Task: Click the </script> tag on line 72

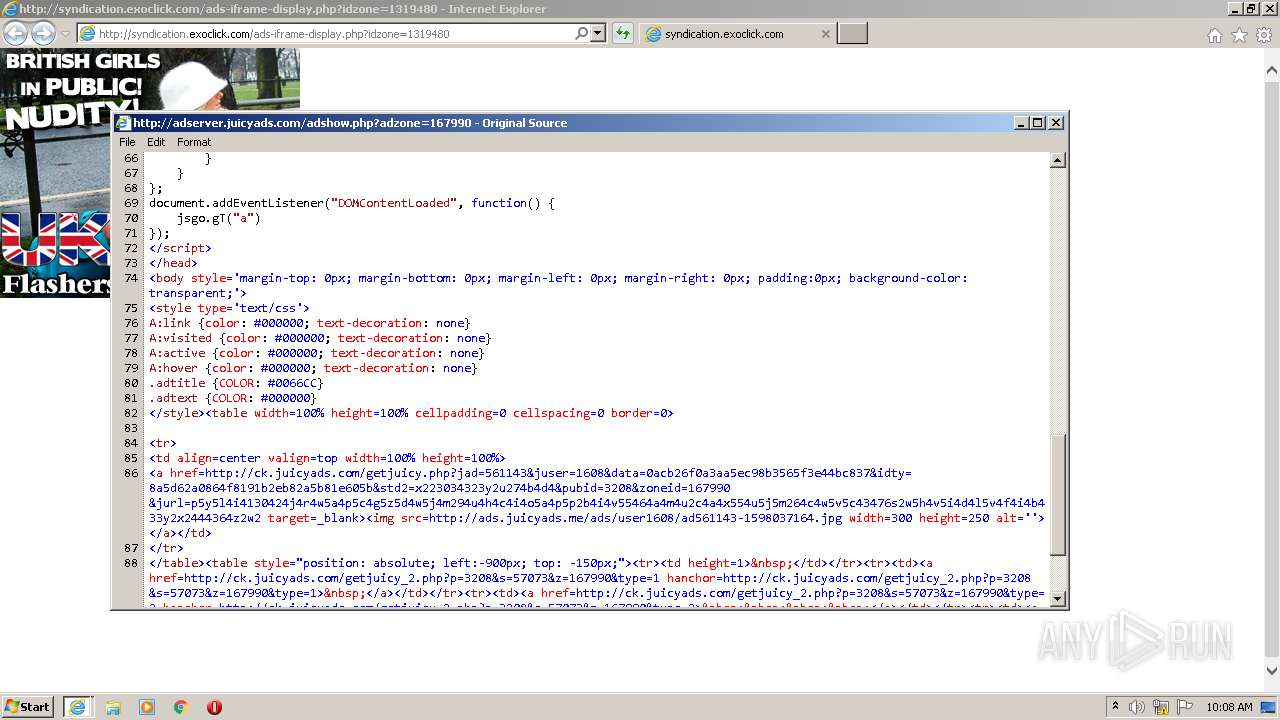Action: click(x=180, y=248)
